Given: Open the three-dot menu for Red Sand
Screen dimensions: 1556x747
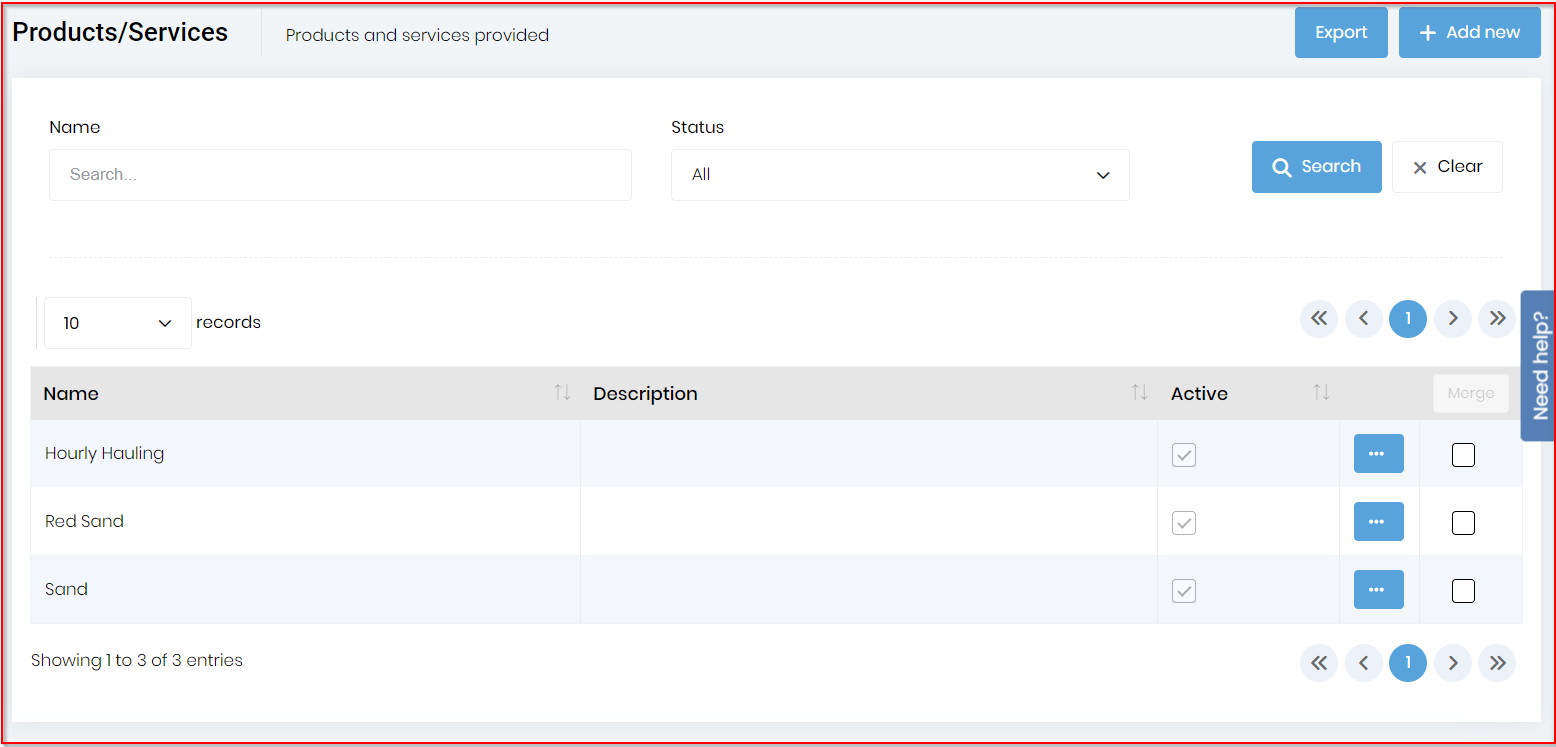Looking at the screenshot, I should [x=1378, y=522].
